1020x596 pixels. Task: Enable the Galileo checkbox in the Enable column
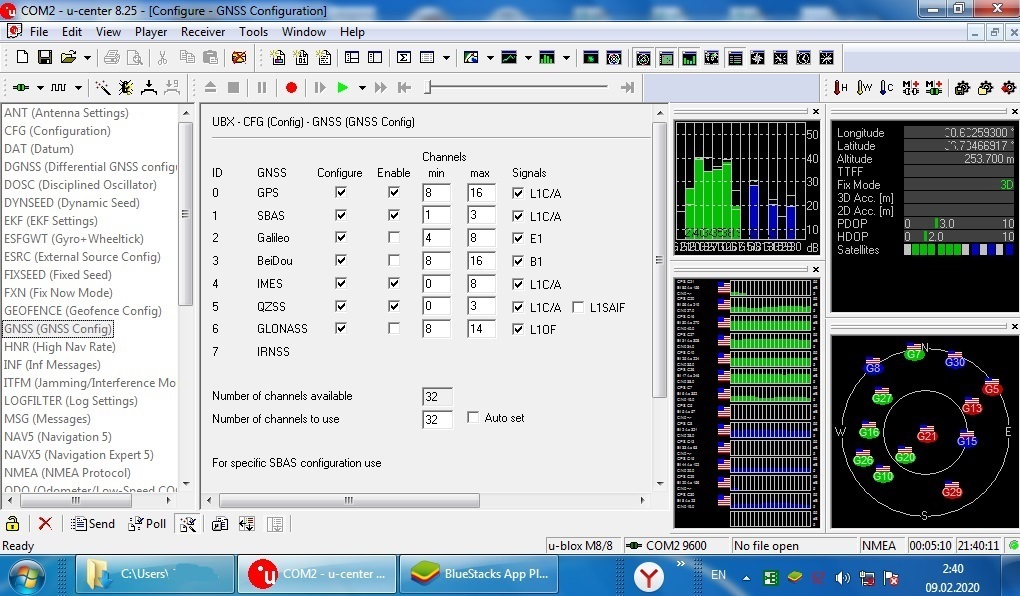click(394, 238)
